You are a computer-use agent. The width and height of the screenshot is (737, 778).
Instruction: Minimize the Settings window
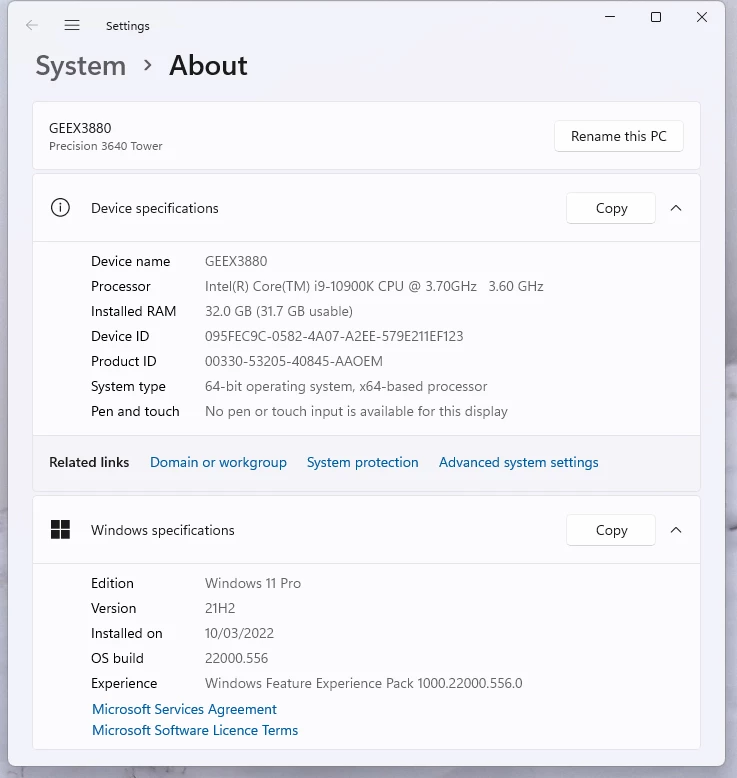[610, 17]
